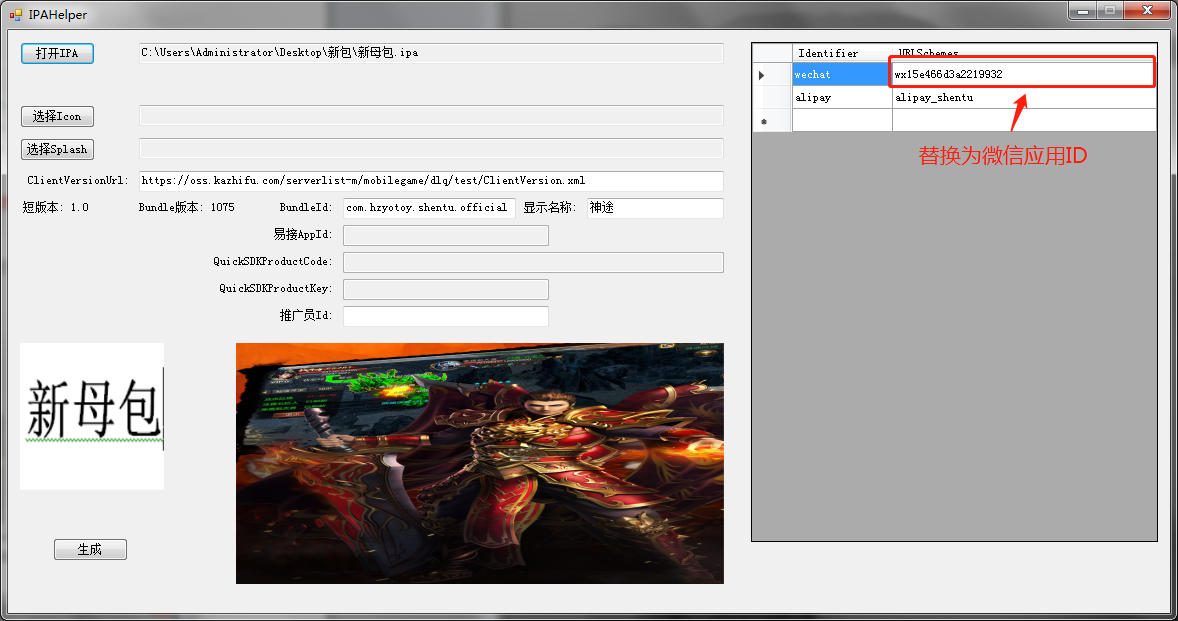Select the wechat identifier cell

pos(842,74)
